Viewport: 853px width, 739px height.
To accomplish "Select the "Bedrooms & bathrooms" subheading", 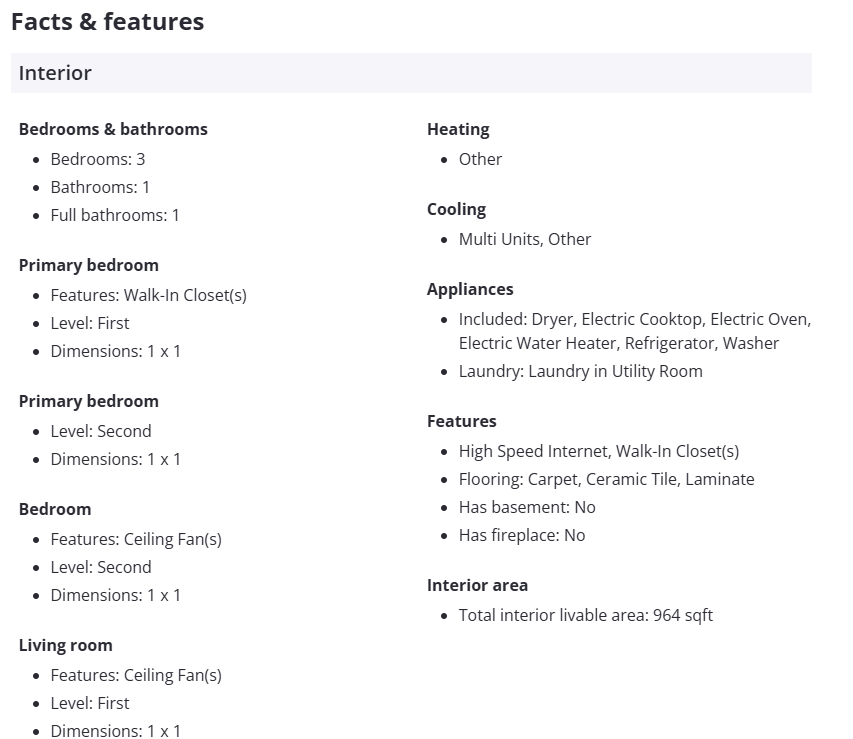I will 113,129.
